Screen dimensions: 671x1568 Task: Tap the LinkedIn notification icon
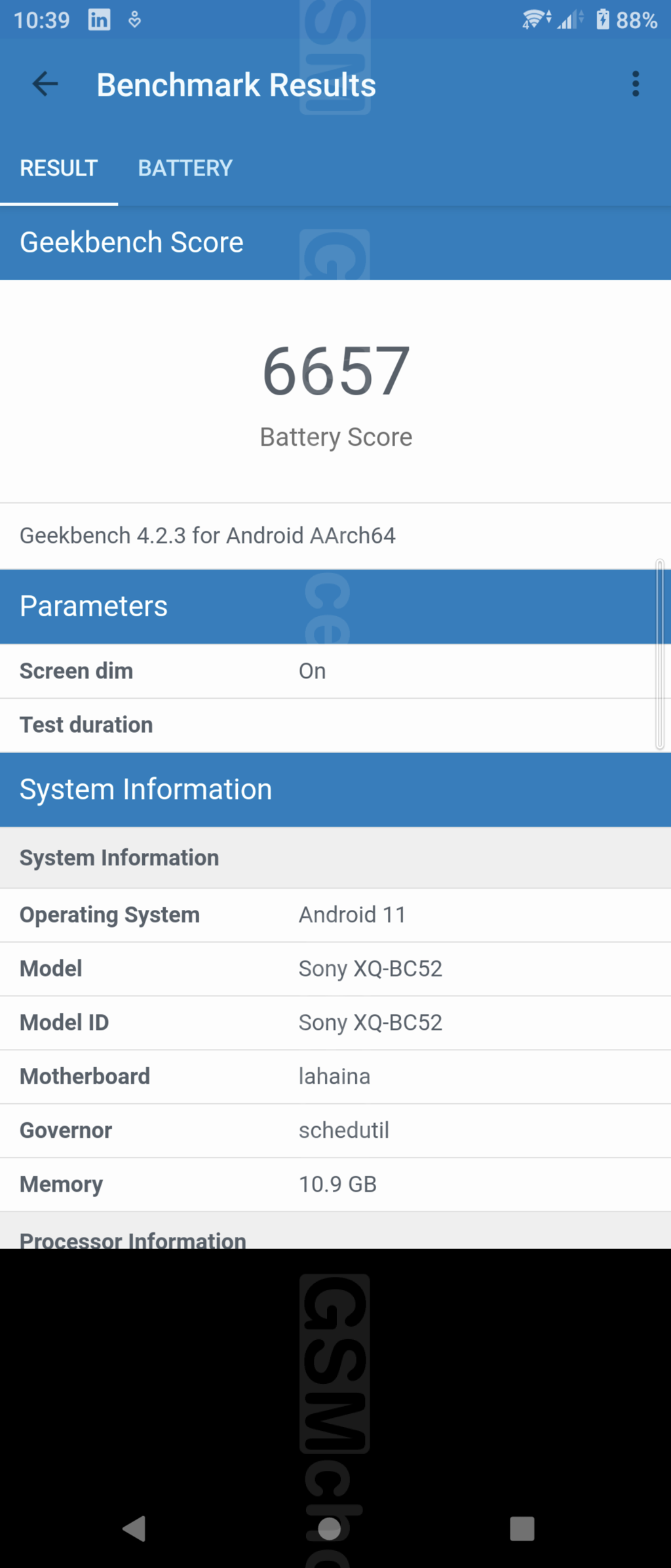tap(100, 20)
